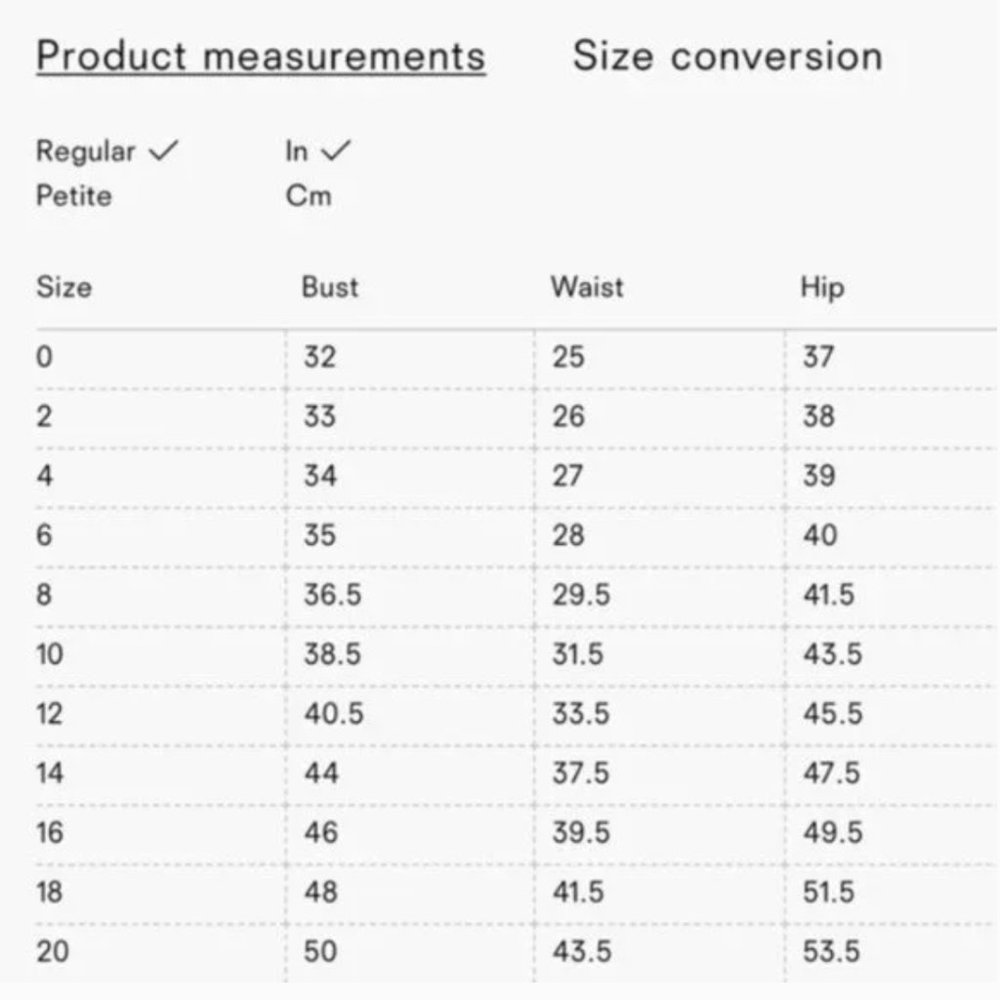
Task: Click the Size column header
Action: (x=63, y=288)
